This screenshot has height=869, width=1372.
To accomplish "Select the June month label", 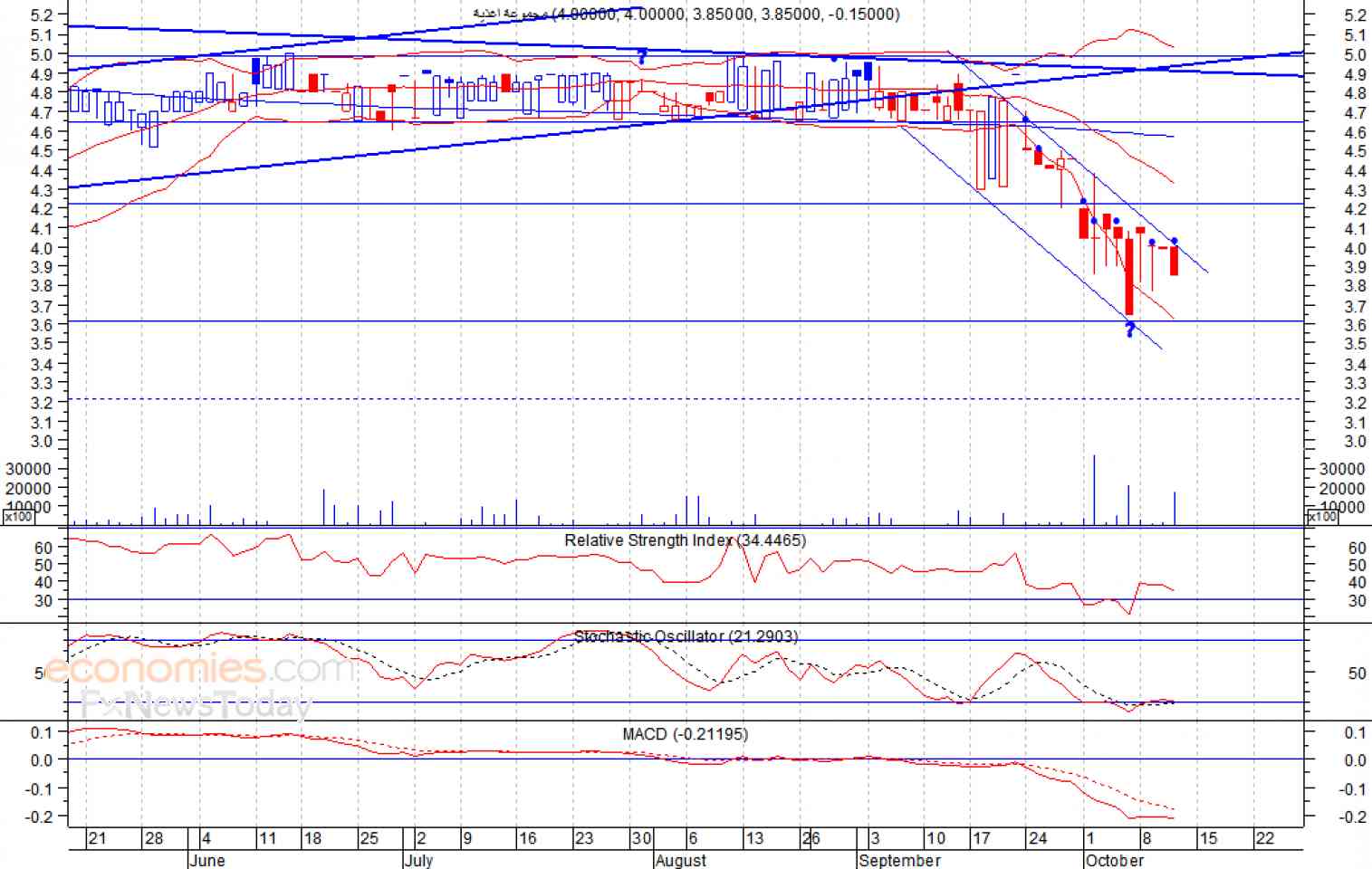I will coord(206,860).
